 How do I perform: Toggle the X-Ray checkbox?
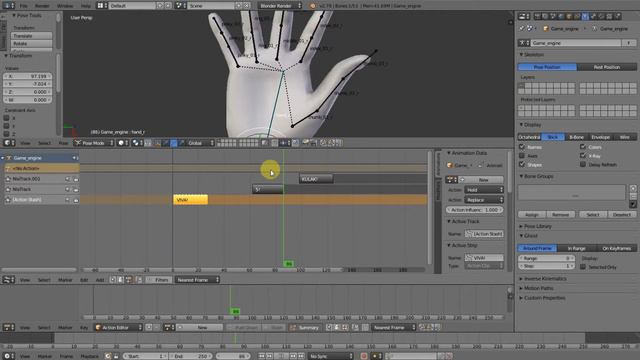coord(583,156)
